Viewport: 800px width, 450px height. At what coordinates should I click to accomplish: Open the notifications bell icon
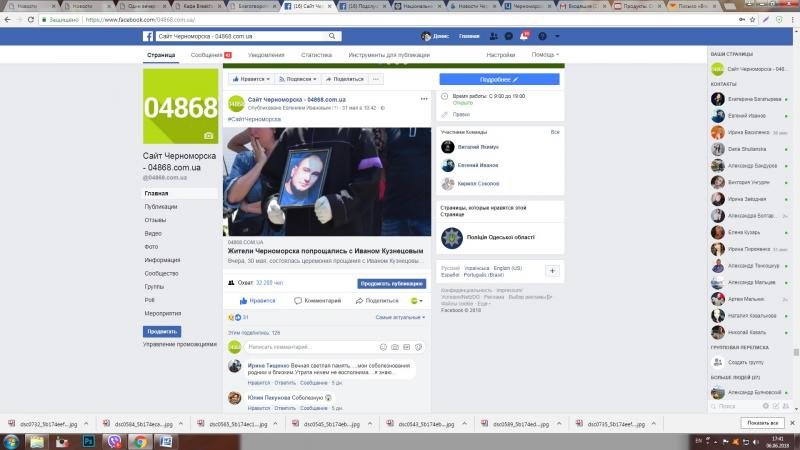tap(524, 36)
